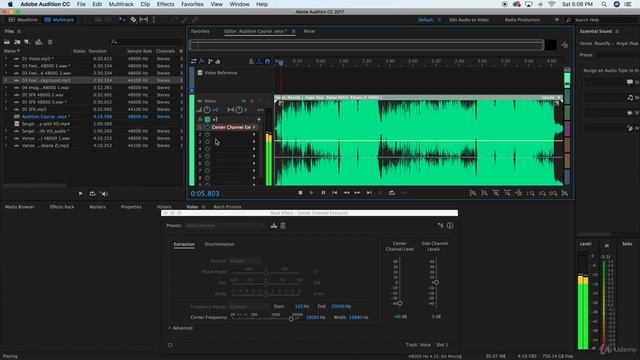640x360 pixels.
Task: Click the green Play button in the editor transport
Action: pyautogui.click(x=311, y=193)
